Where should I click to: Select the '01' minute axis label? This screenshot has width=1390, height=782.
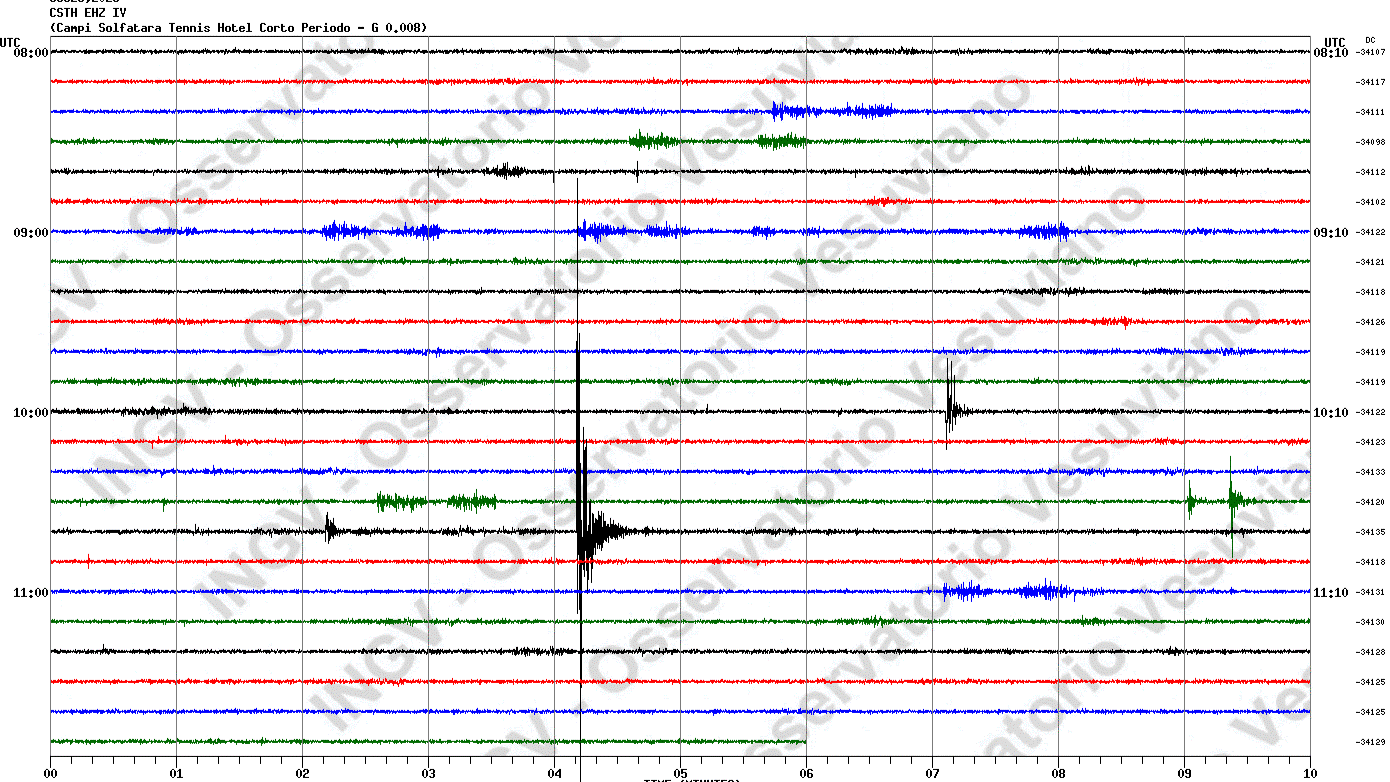176,773
